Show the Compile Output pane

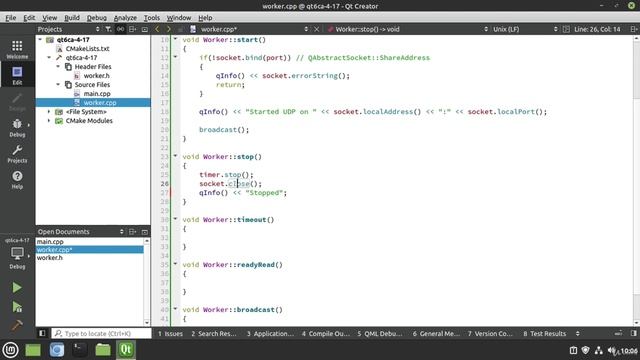[x=326, y=333]
